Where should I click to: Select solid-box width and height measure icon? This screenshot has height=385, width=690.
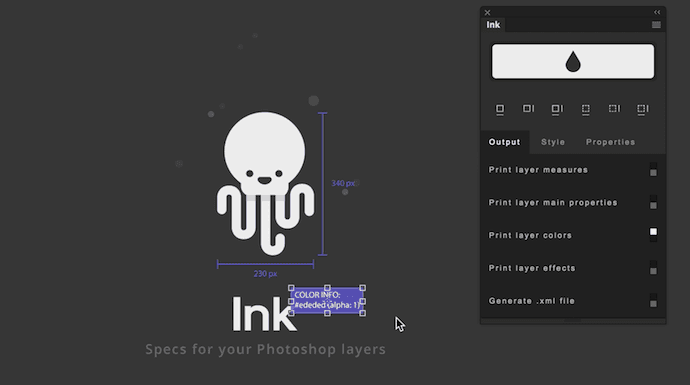pyautogui.click(x=557, y=110)
